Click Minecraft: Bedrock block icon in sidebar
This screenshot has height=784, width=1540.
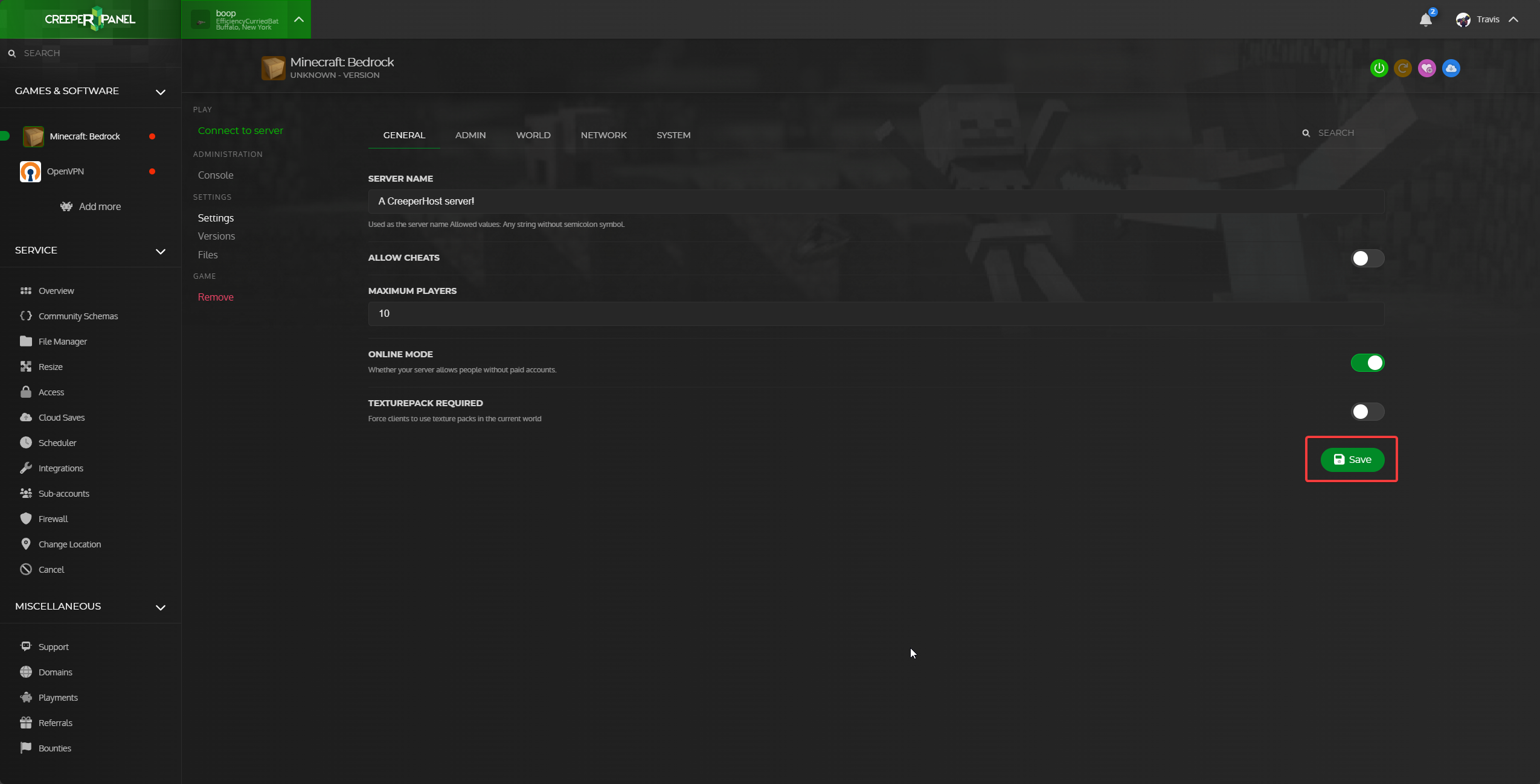coord(33,136)
